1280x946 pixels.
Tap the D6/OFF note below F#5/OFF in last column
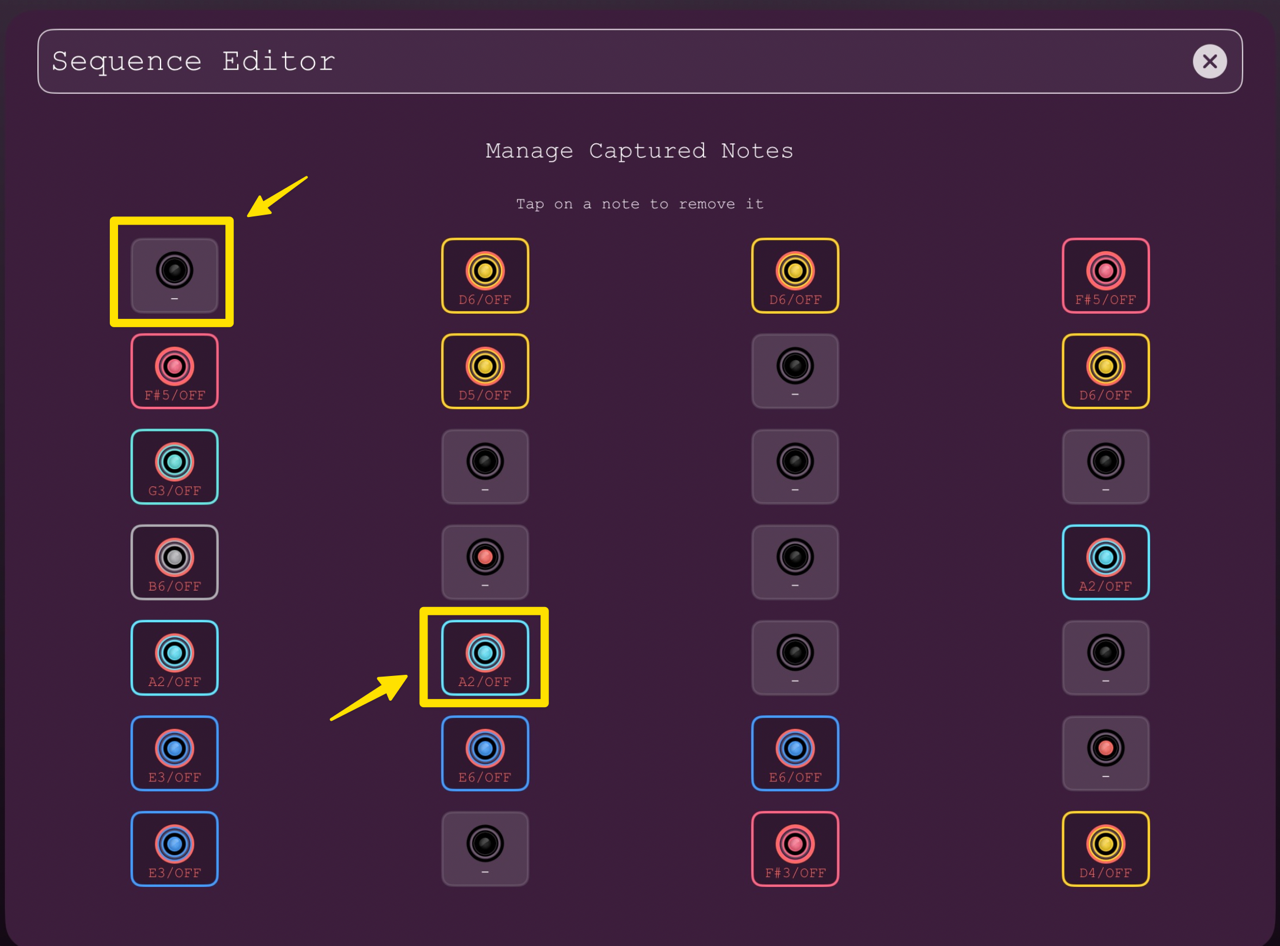click(x=1105, y=371)
